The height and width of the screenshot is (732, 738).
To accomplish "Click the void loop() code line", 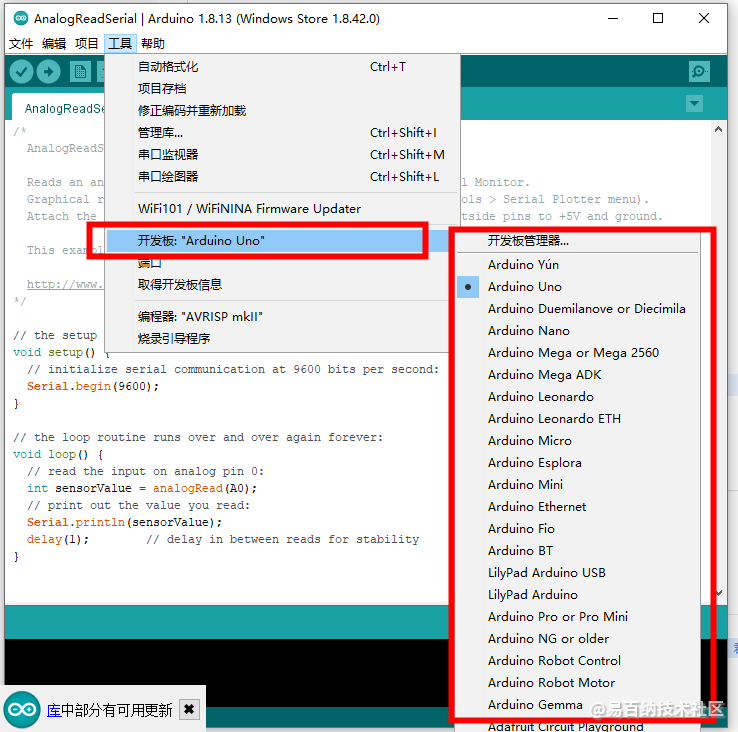I will (58, 454).
